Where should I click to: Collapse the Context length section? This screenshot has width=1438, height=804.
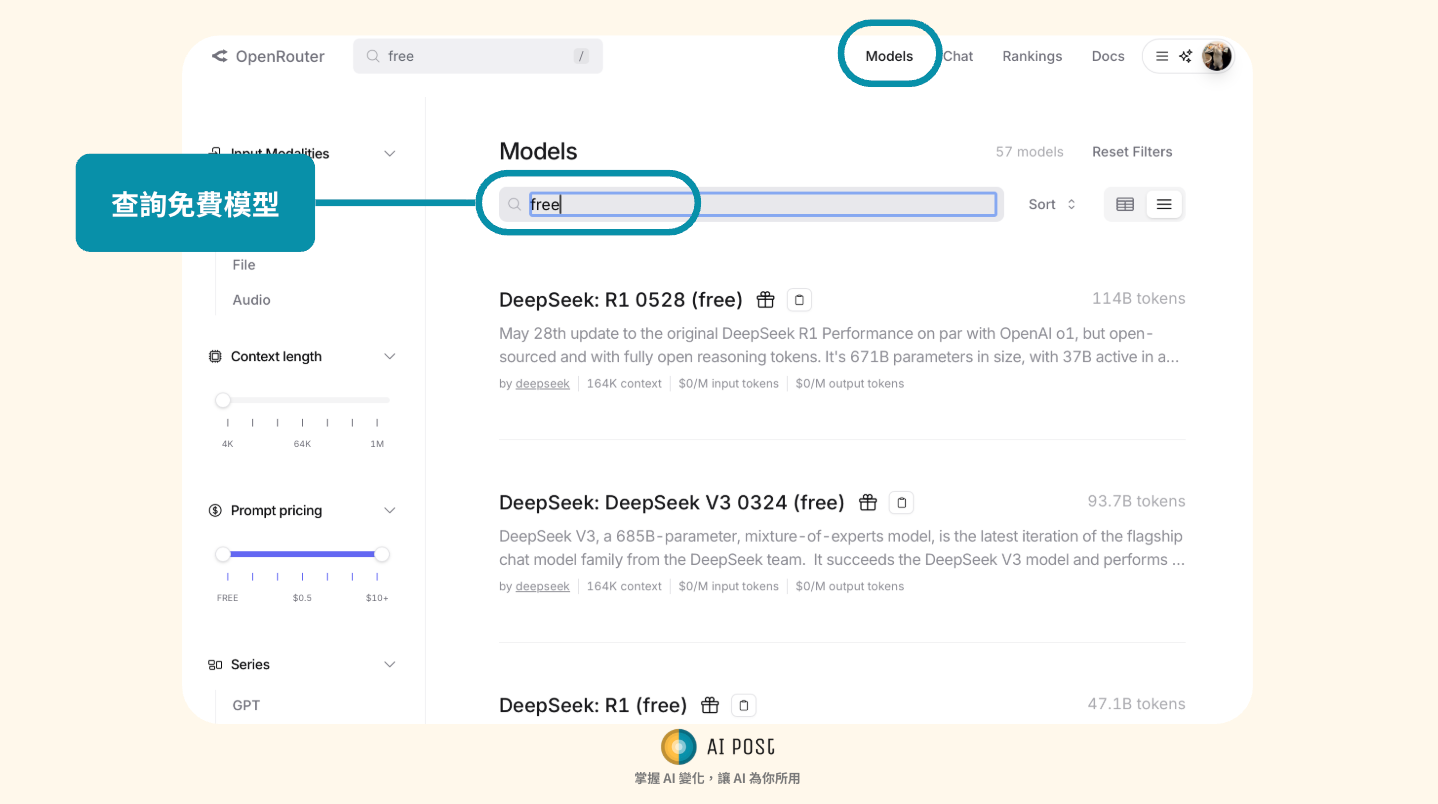tap(390, 357)
